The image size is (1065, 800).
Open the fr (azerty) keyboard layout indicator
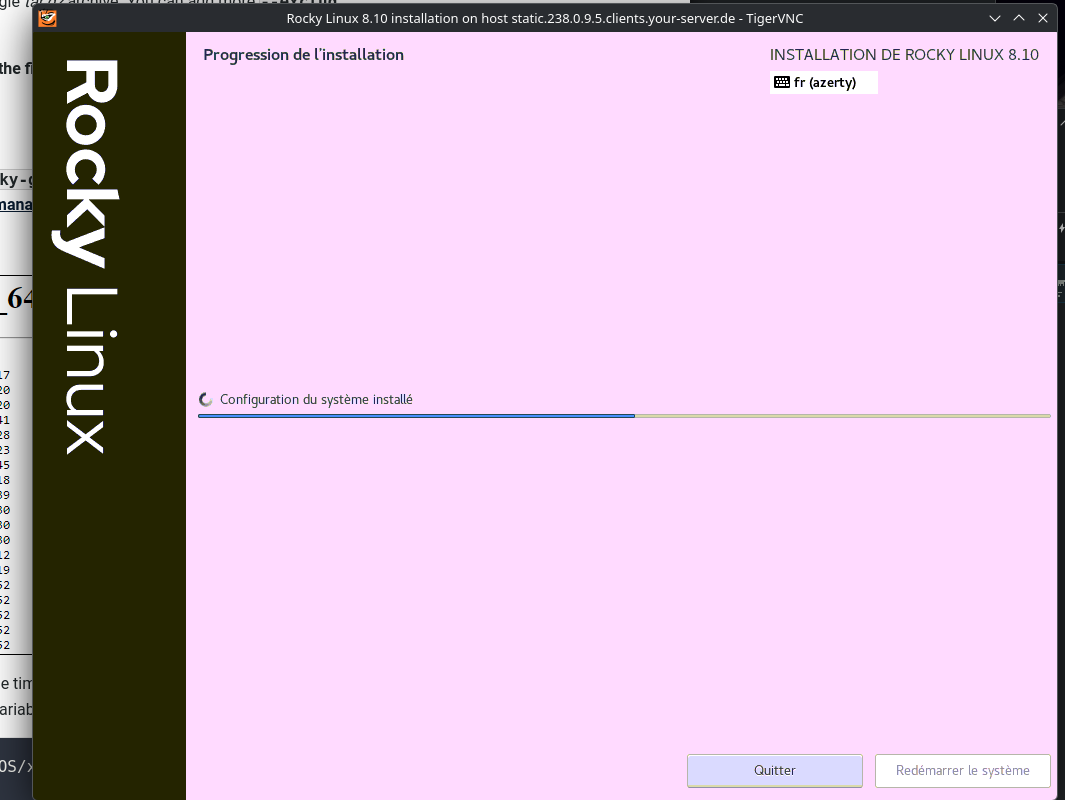823,82
